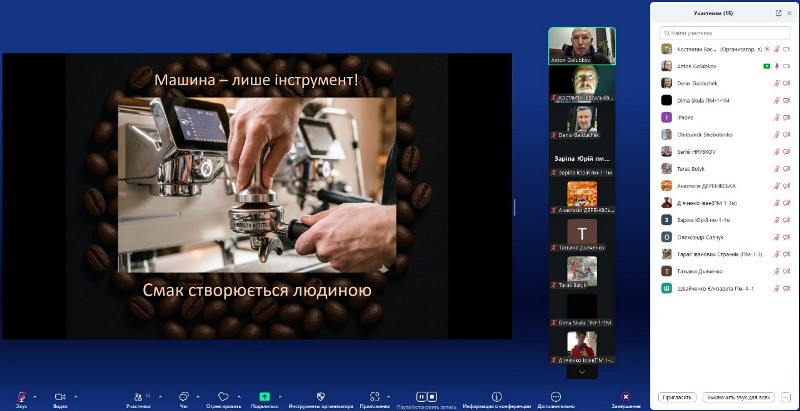Viewport: 800px width, 411px height.
Task: Click the organizer's avatar in list
Action: pos(666,49)
